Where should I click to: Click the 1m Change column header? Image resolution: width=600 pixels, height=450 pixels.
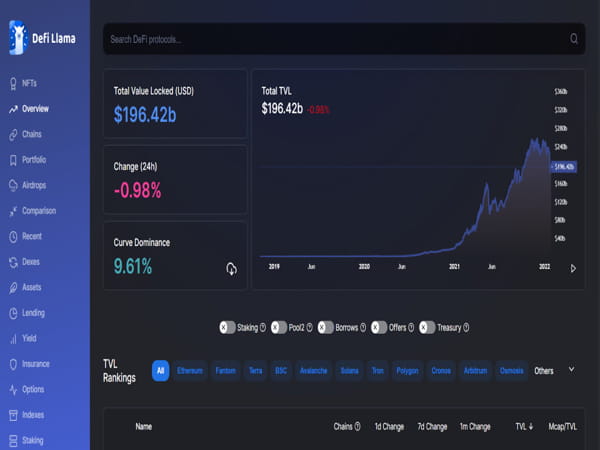(x=475, y=427)
